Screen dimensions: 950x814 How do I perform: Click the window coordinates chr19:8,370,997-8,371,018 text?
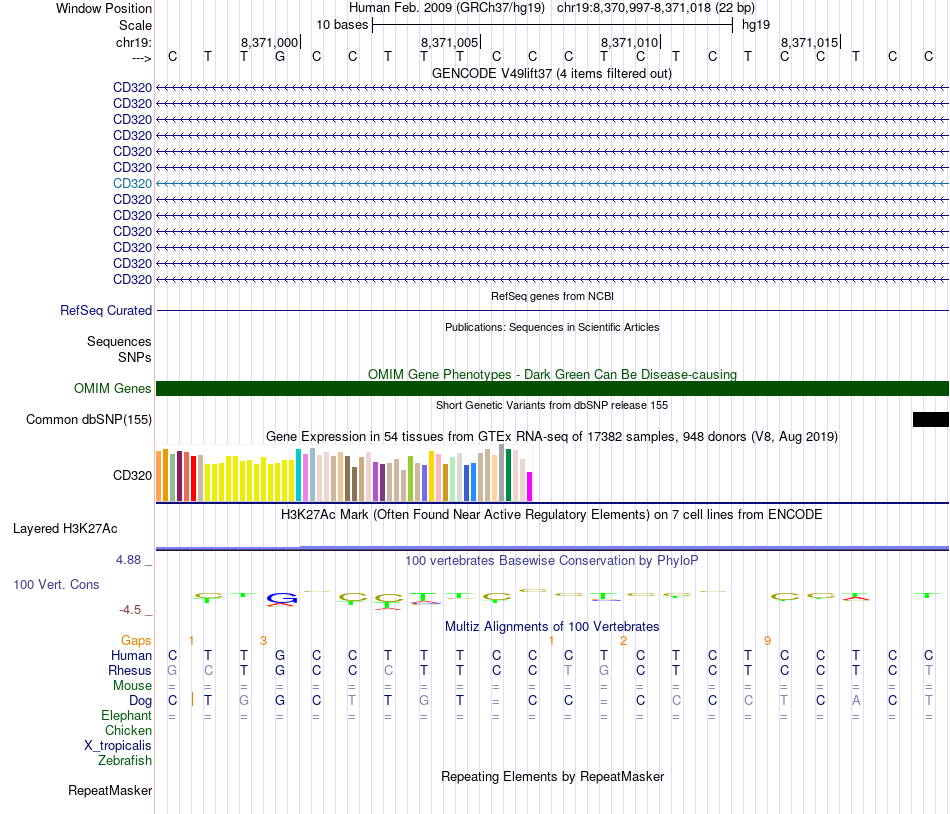tap(656, 8)
